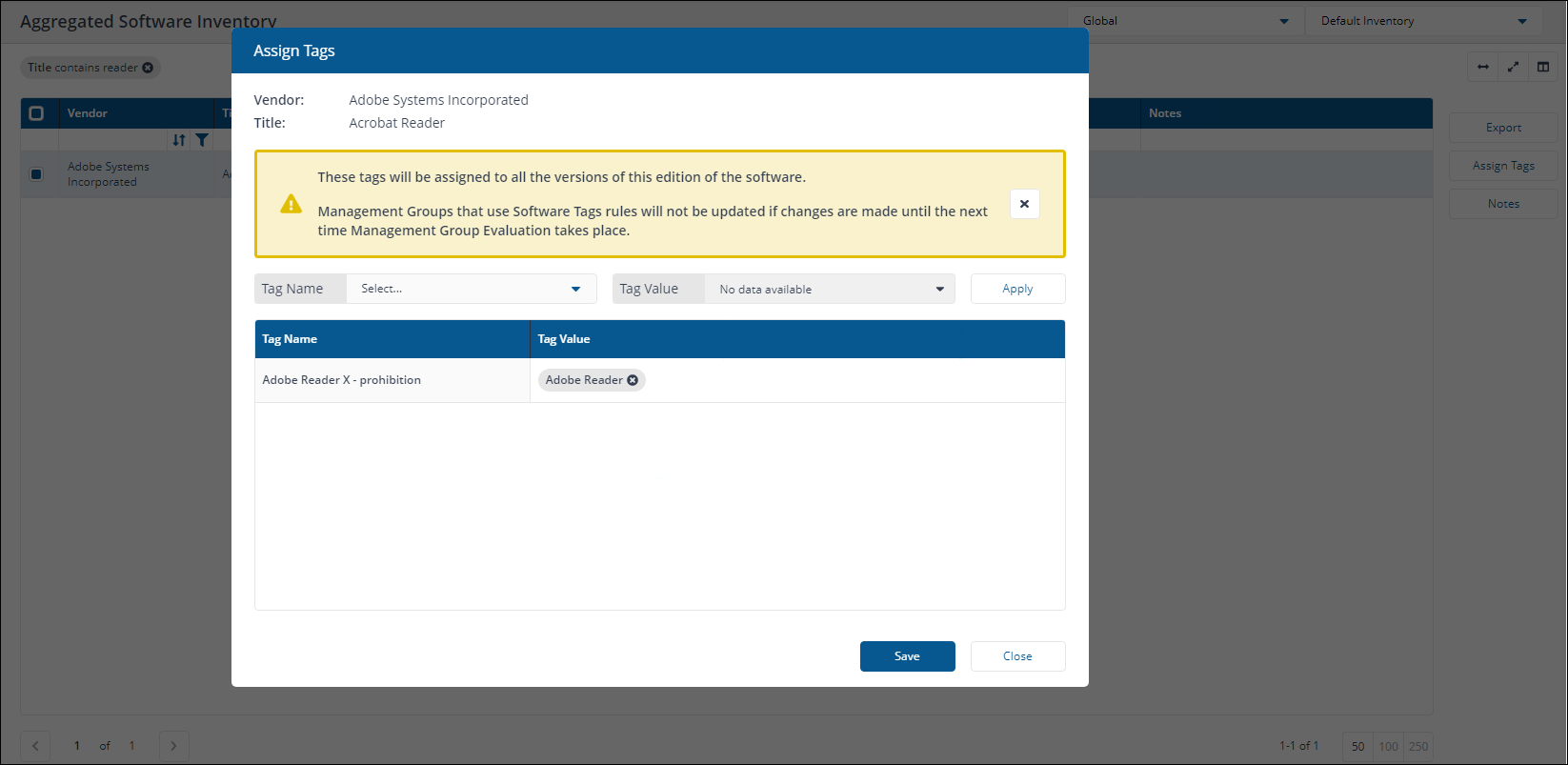
Task: Expand the Global scope dropdown
Action: (1185, 21)
